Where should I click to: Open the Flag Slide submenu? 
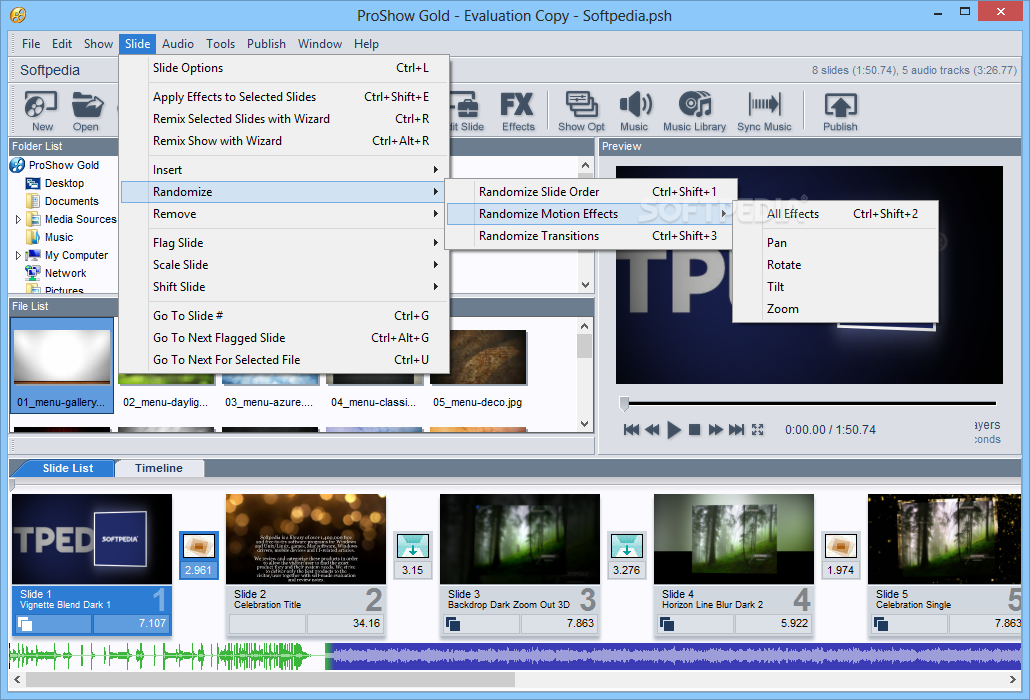284,243
